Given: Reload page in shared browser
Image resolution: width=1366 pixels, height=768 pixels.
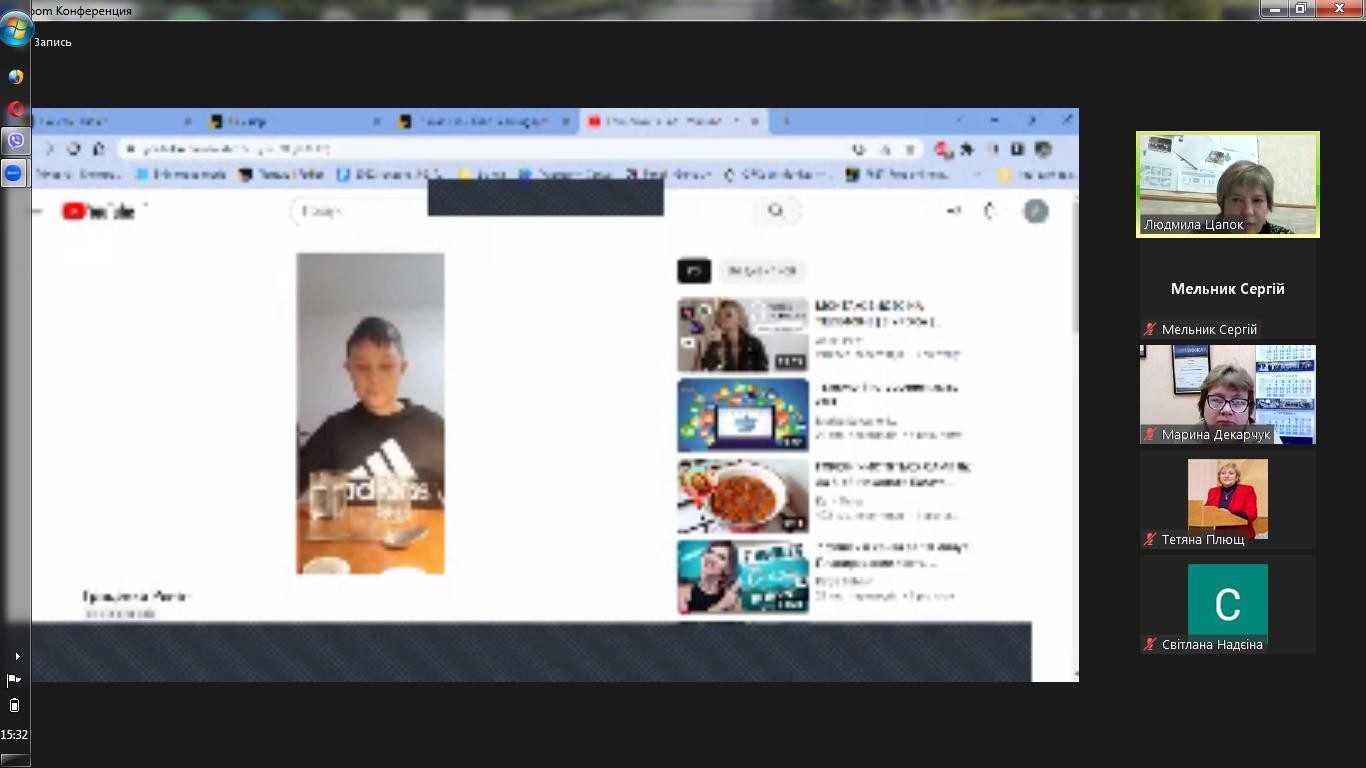Looking at the screenshot, I should pos(74,149).
